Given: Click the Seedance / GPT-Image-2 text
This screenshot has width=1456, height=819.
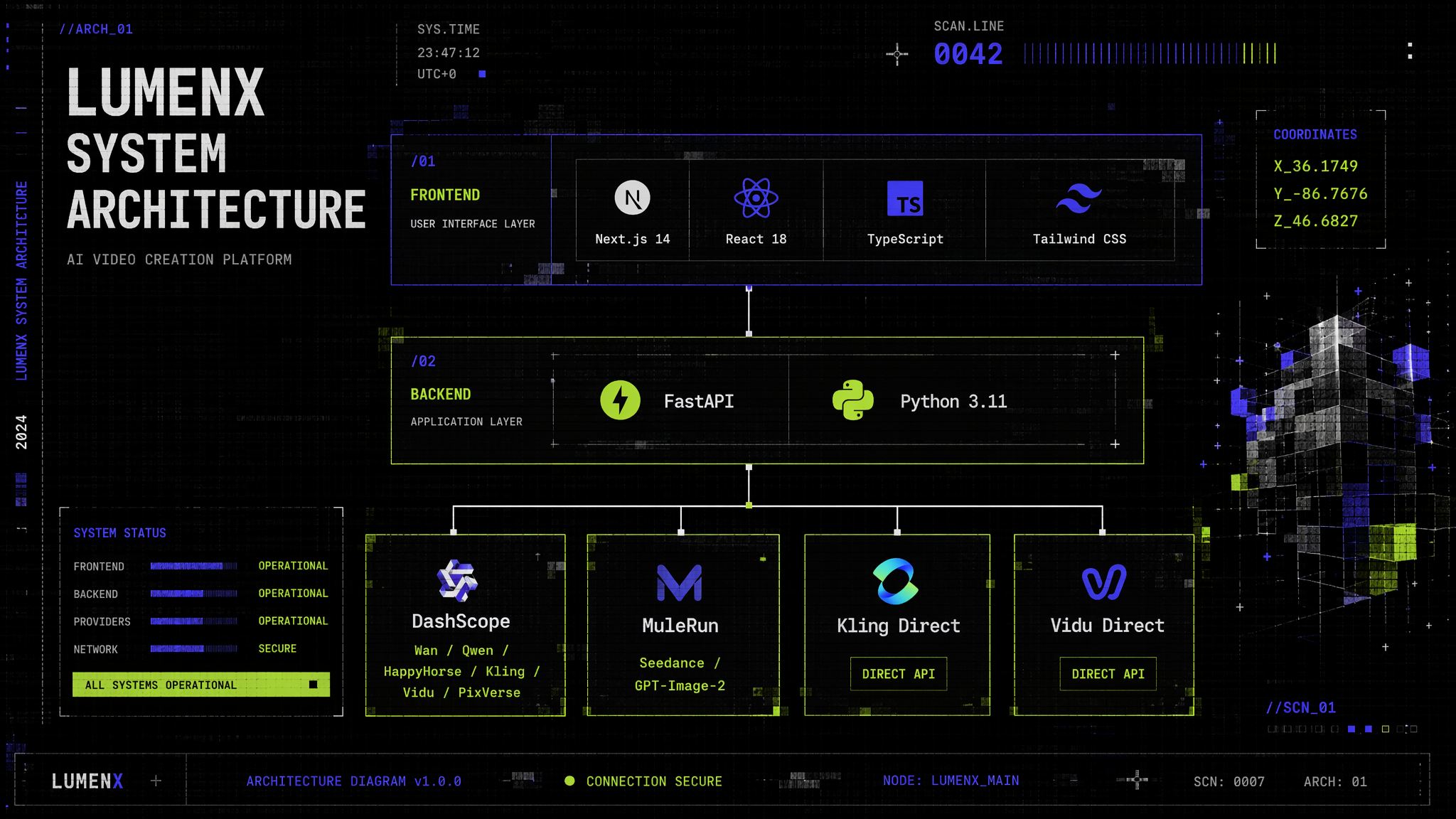Looking at the screenshot, I should click(680, 674).
